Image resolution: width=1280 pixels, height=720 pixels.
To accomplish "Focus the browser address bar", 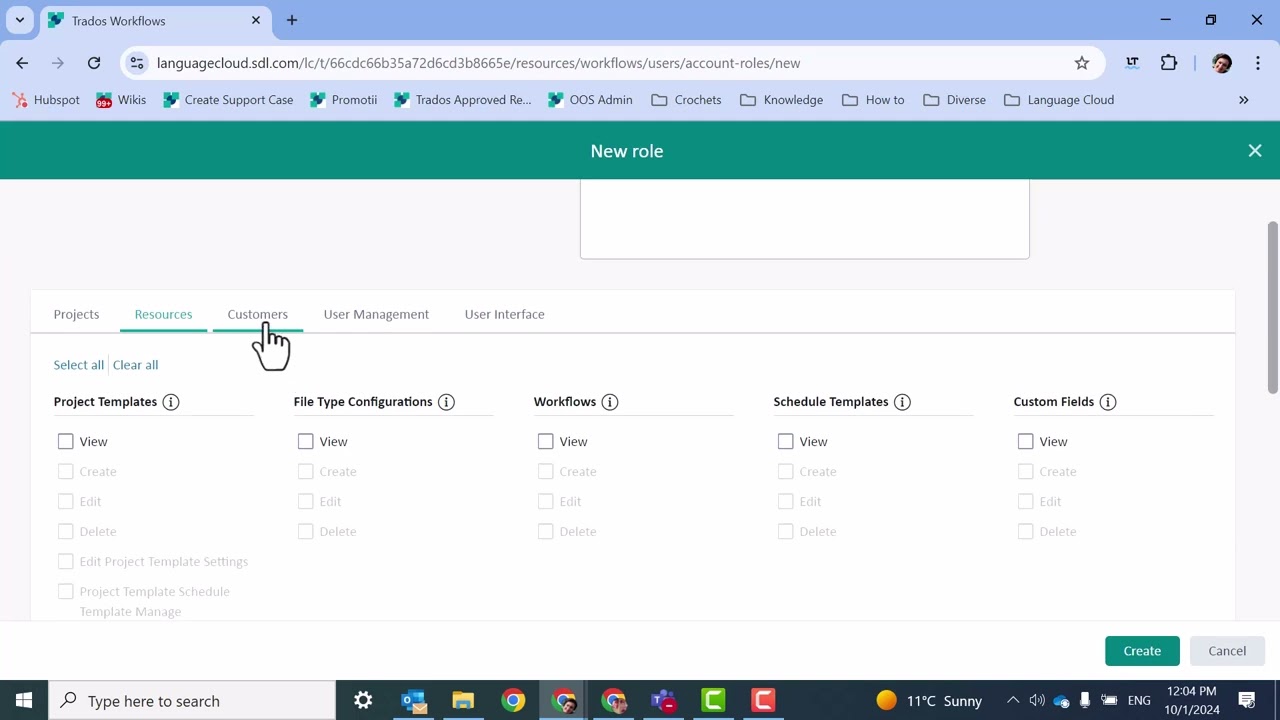I will pyautogui.click(x=610, y=63).
